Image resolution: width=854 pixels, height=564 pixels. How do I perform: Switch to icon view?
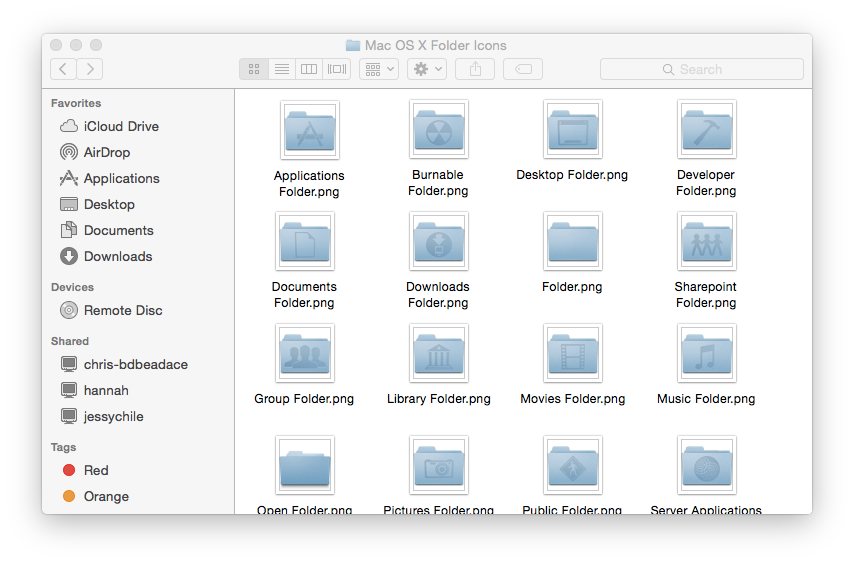tap(254, 69)
